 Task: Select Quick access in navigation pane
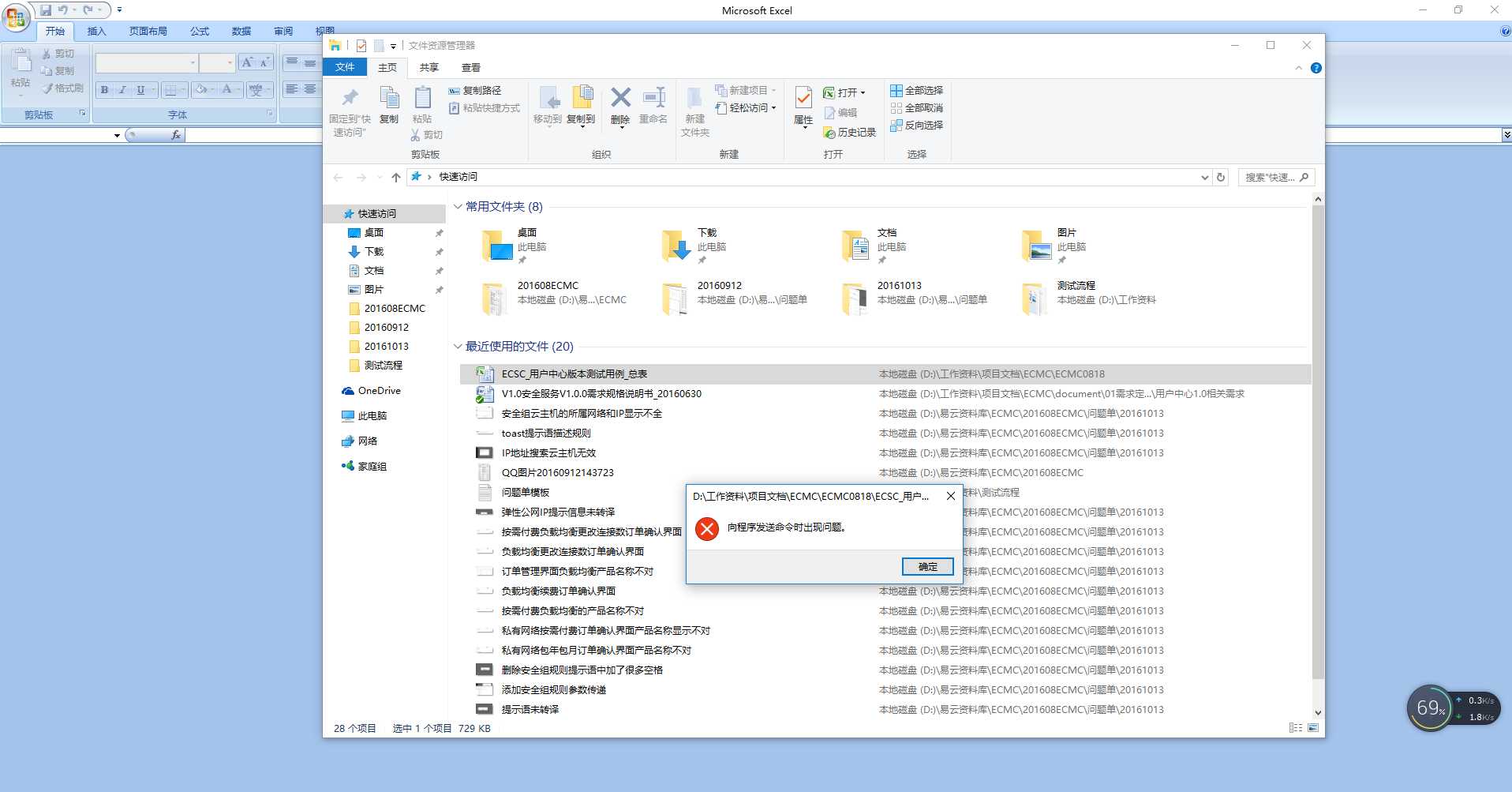(385, 214)
